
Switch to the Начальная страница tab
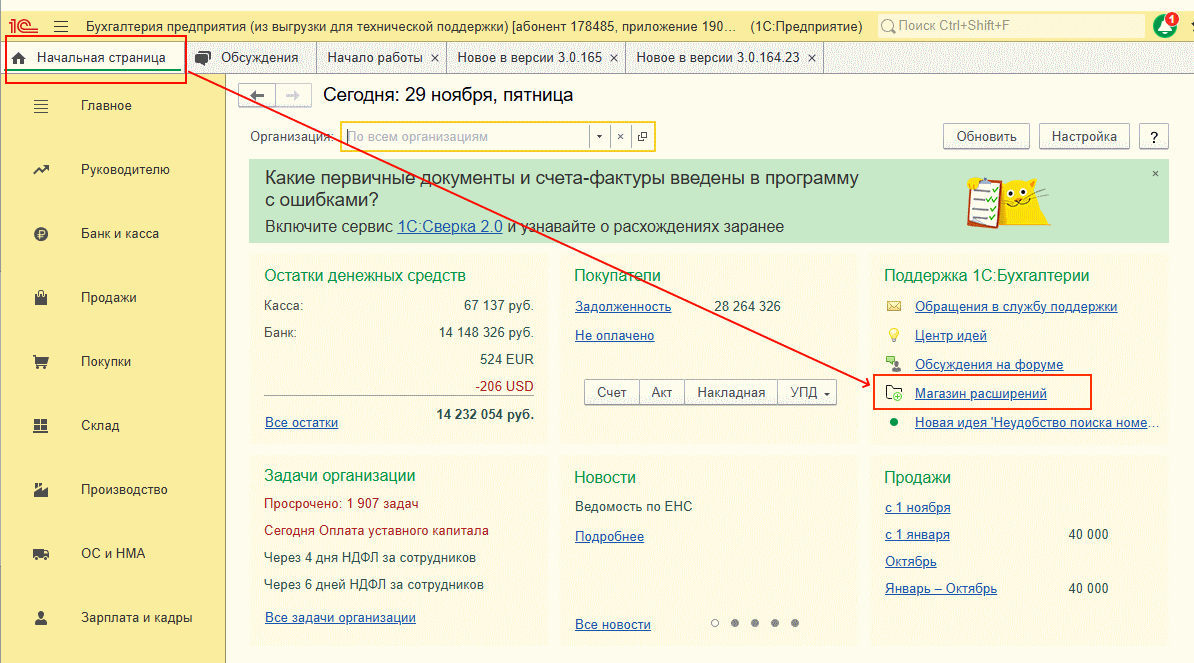click(x=95, y=58)
